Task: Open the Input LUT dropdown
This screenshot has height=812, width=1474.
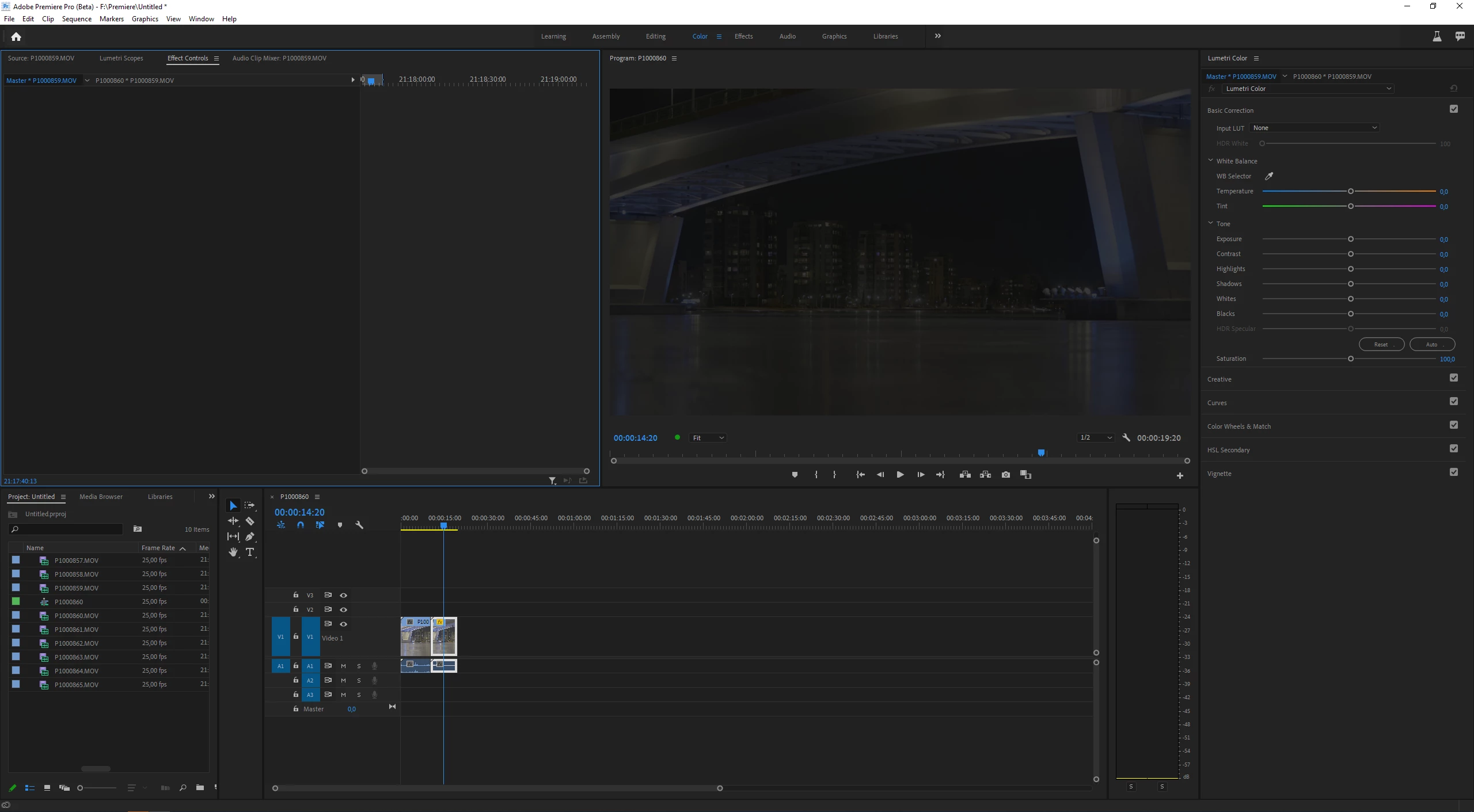Action: click(1314, 128)
